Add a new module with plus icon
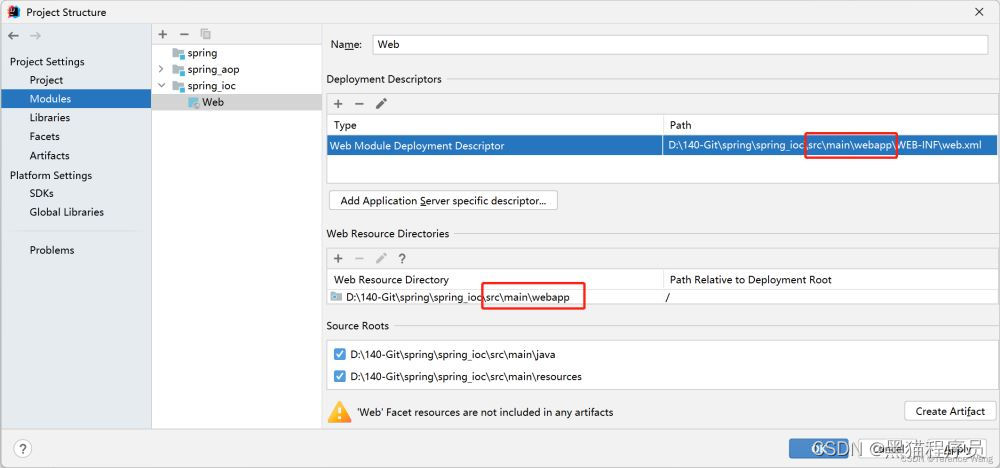 [x=163, y=34]
